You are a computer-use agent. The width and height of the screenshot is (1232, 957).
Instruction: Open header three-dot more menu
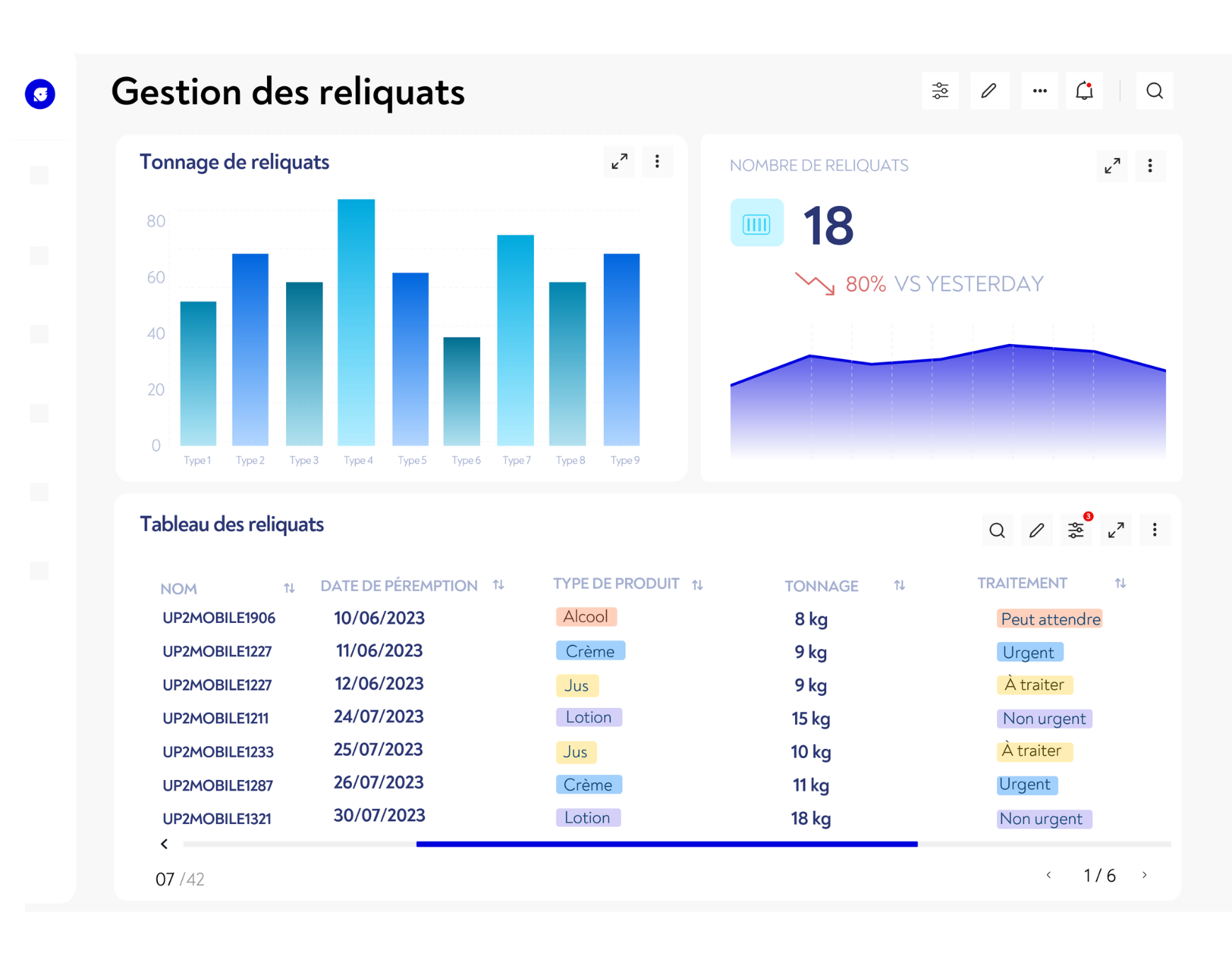1039,91
